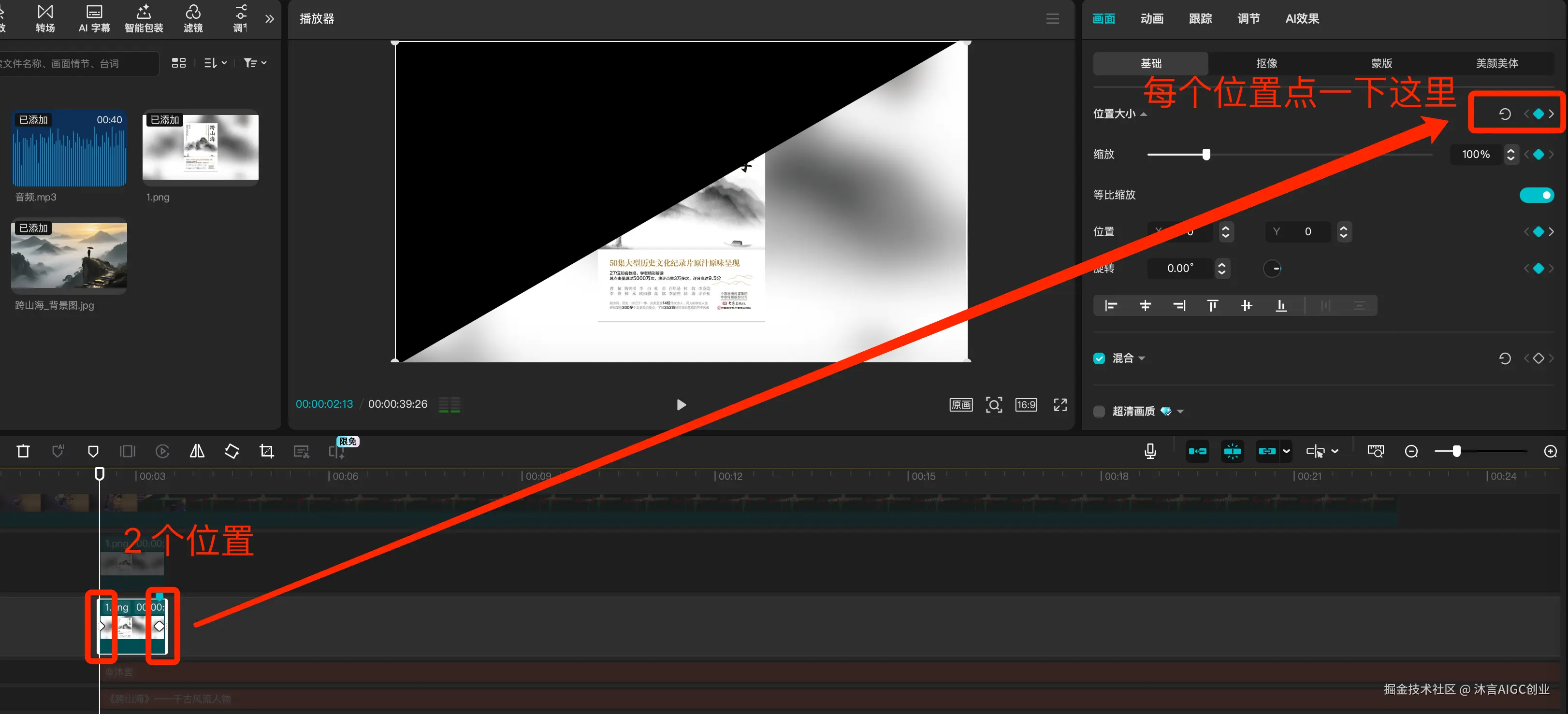The height and width of the screenshot is (714, 1568).
Task: Reset 位置大小 with the undo arrow
Action: click(x=1504, y=114)
